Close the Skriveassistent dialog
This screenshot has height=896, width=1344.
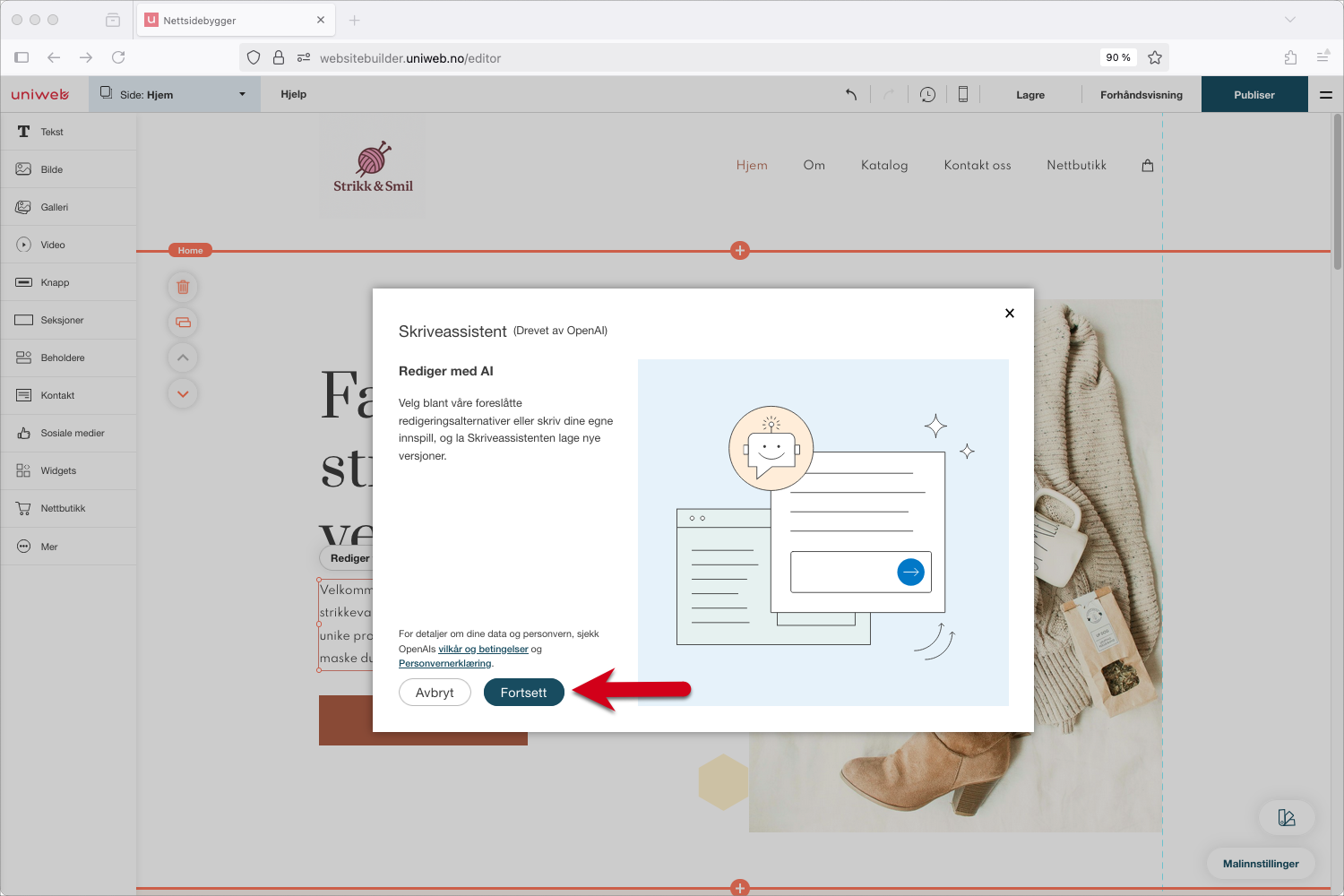1010,313
